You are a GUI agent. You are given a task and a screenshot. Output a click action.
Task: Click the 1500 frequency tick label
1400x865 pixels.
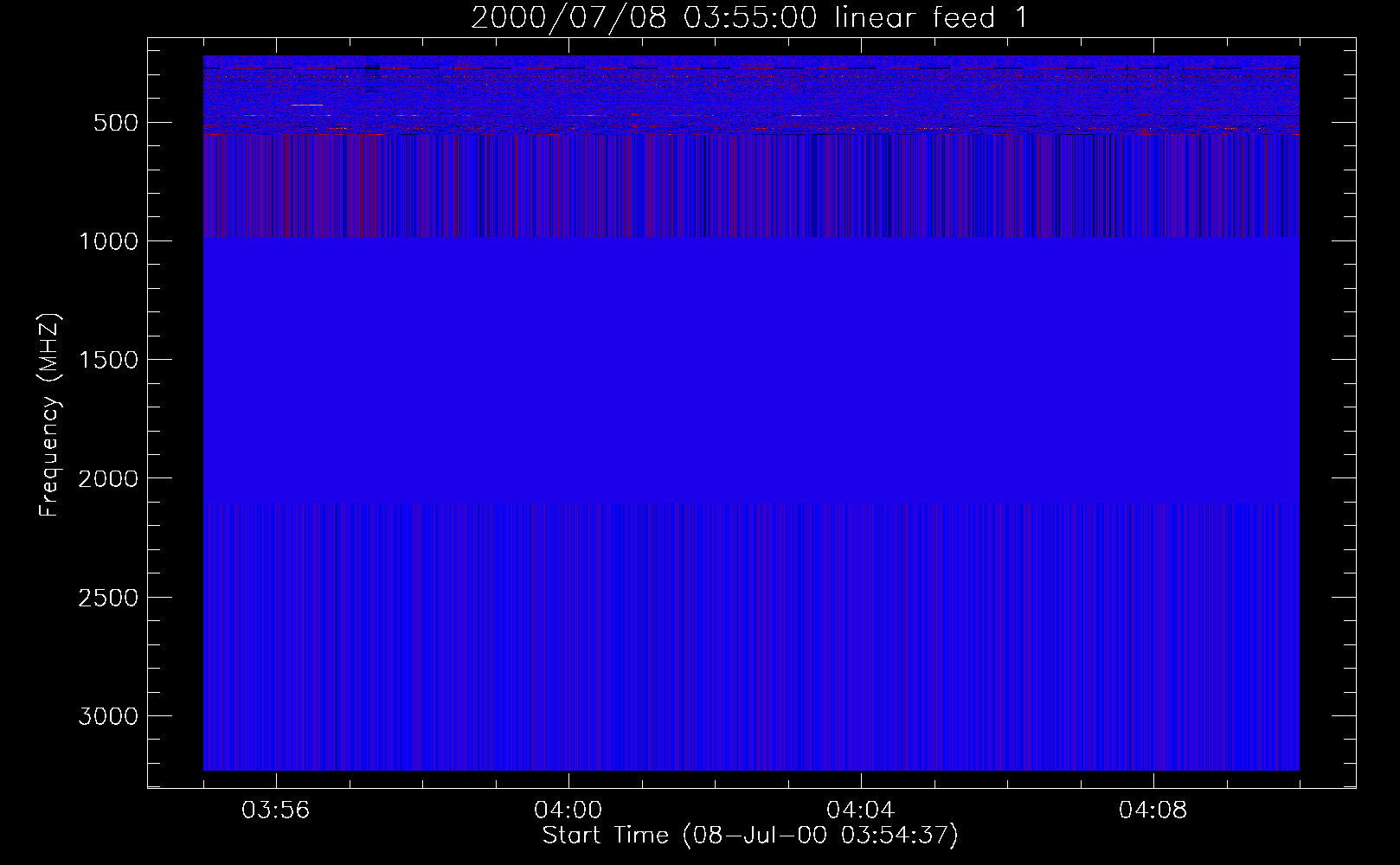(108, 360)
